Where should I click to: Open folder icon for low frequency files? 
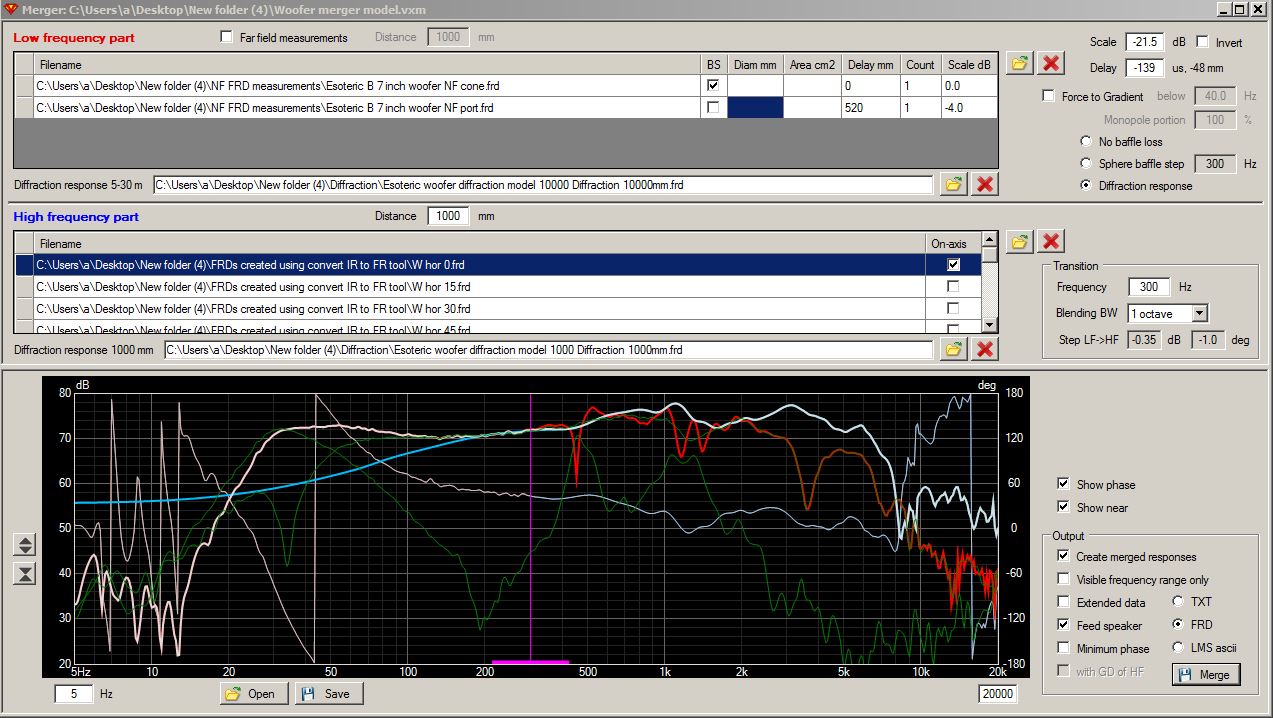(1019, 64)
